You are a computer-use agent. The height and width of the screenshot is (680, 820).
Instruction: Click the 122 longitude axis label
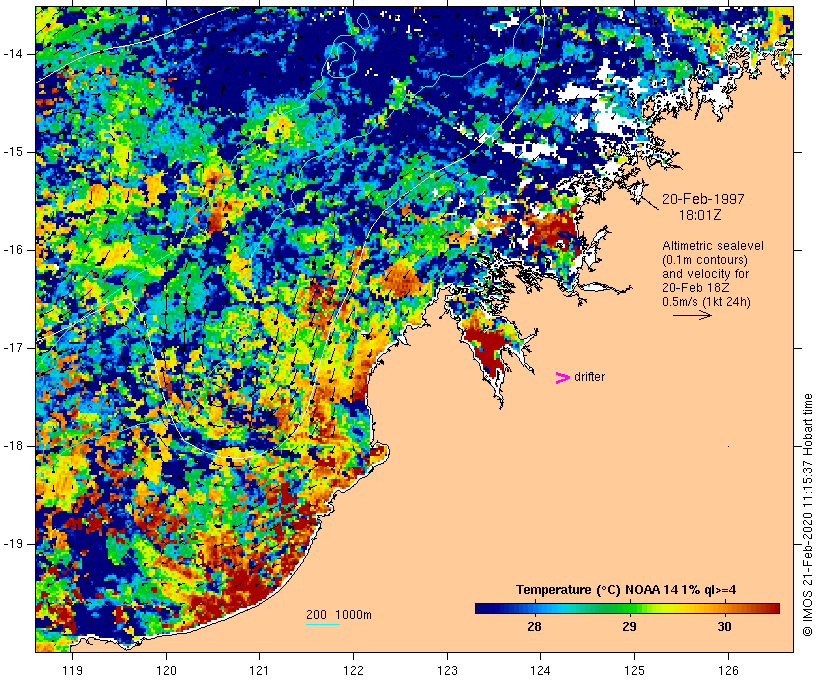coord(354,670)
